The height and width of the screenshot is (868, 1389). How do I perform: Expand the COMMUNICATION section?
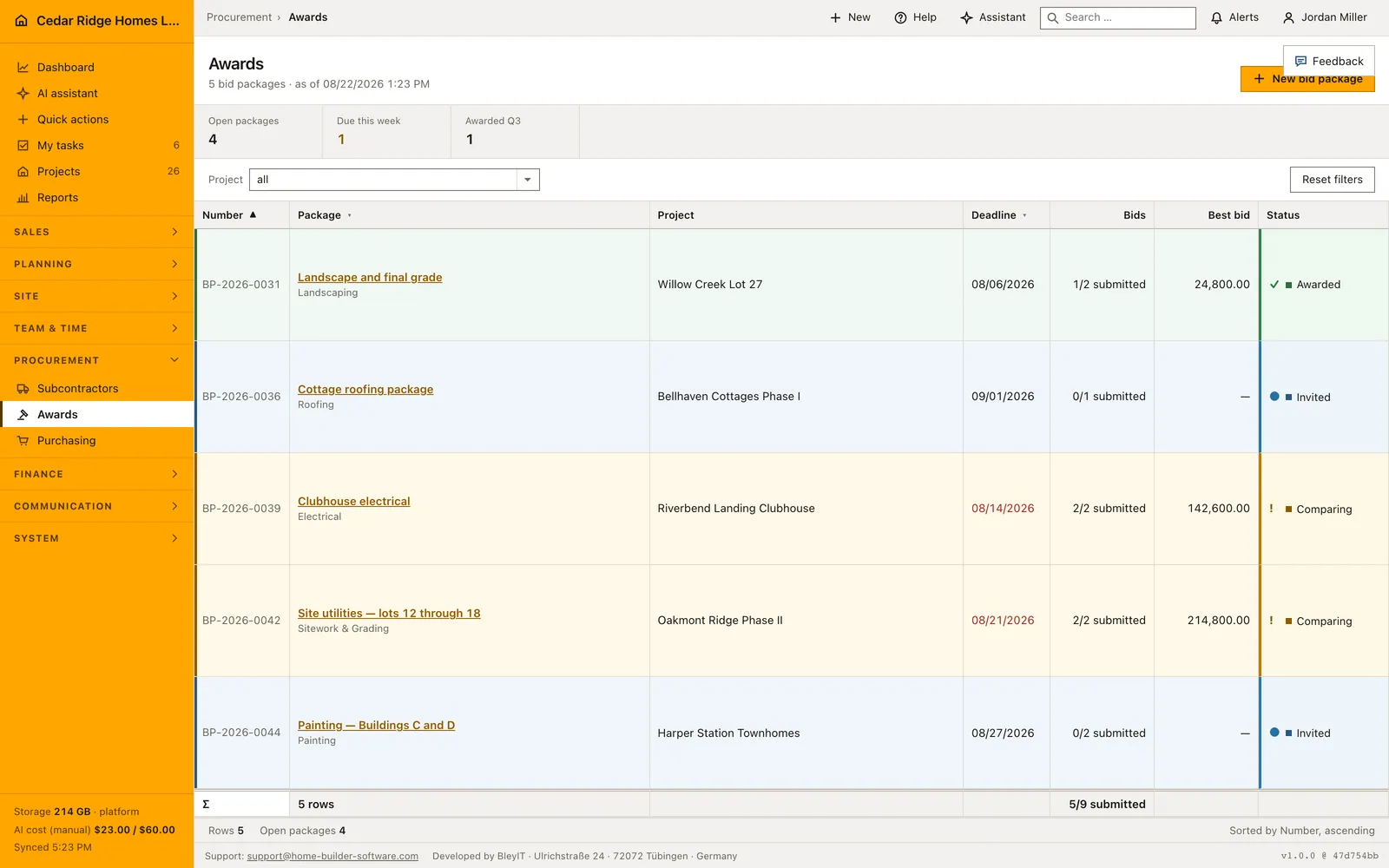(96, 506)
